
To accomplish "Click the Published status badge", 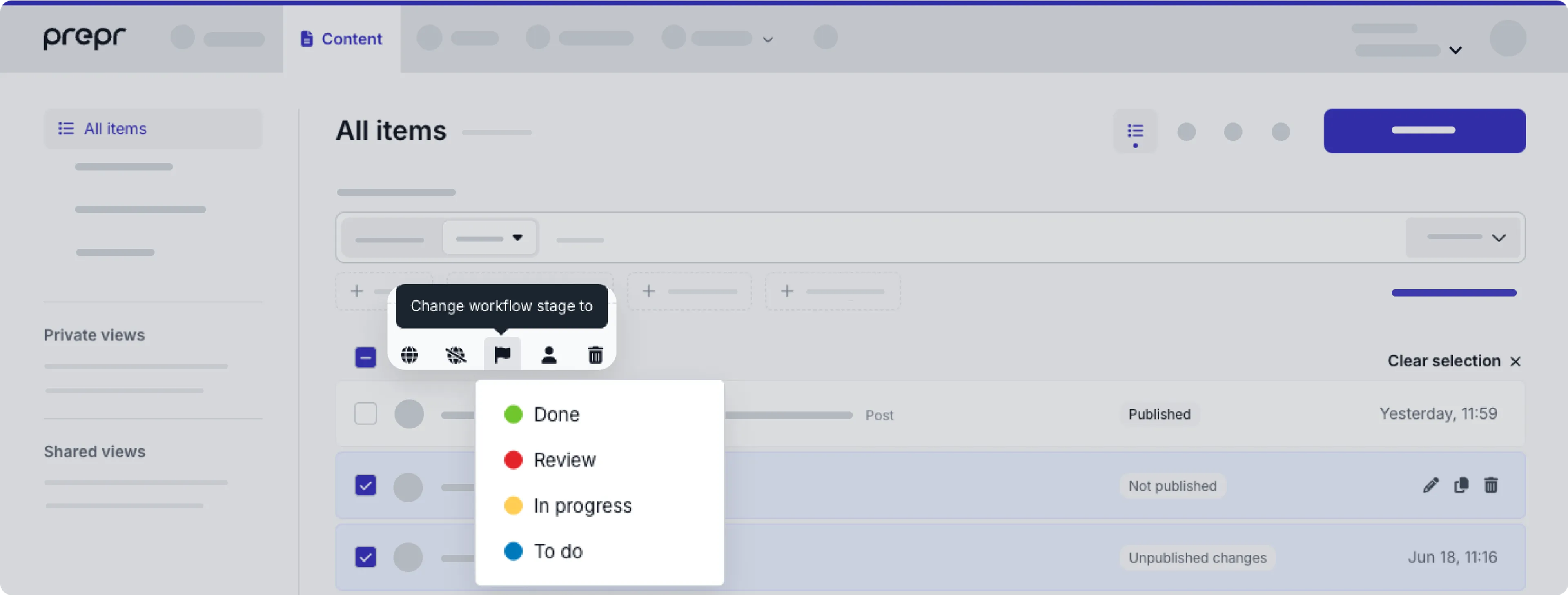I will pyautogui.click(x=1159, y=414).
